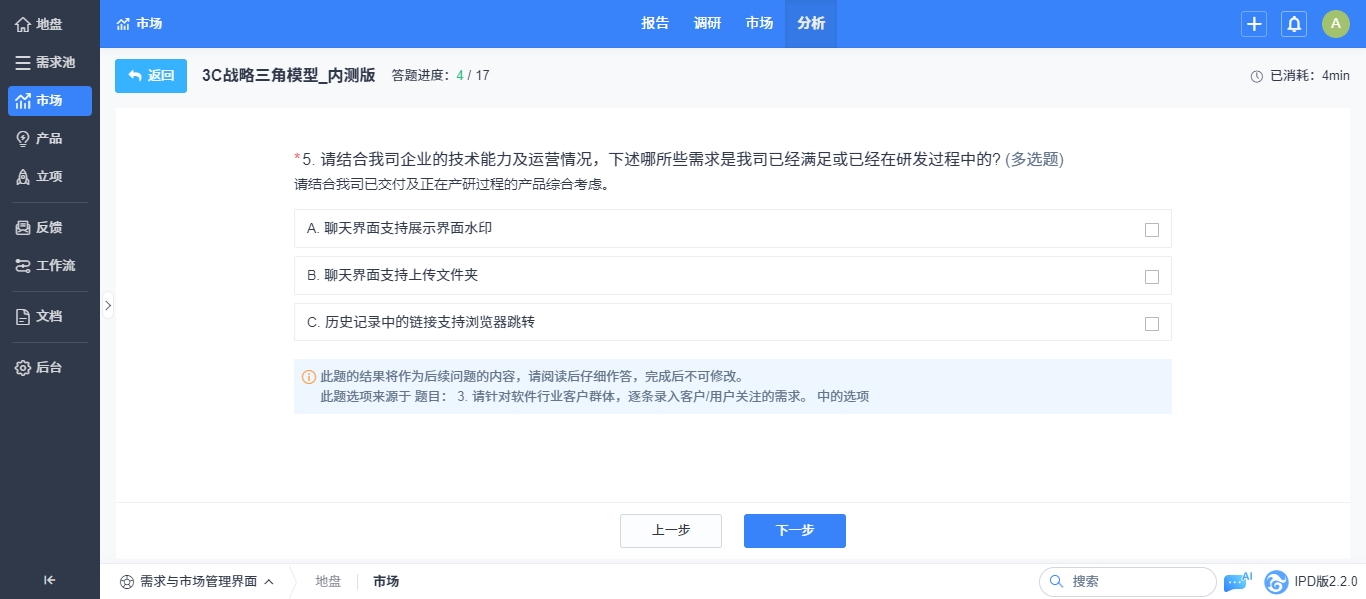The width and height of the screenshot is (1366, 599).
Task: Switch to the 市场 top tab
Action: click(759, 23)
